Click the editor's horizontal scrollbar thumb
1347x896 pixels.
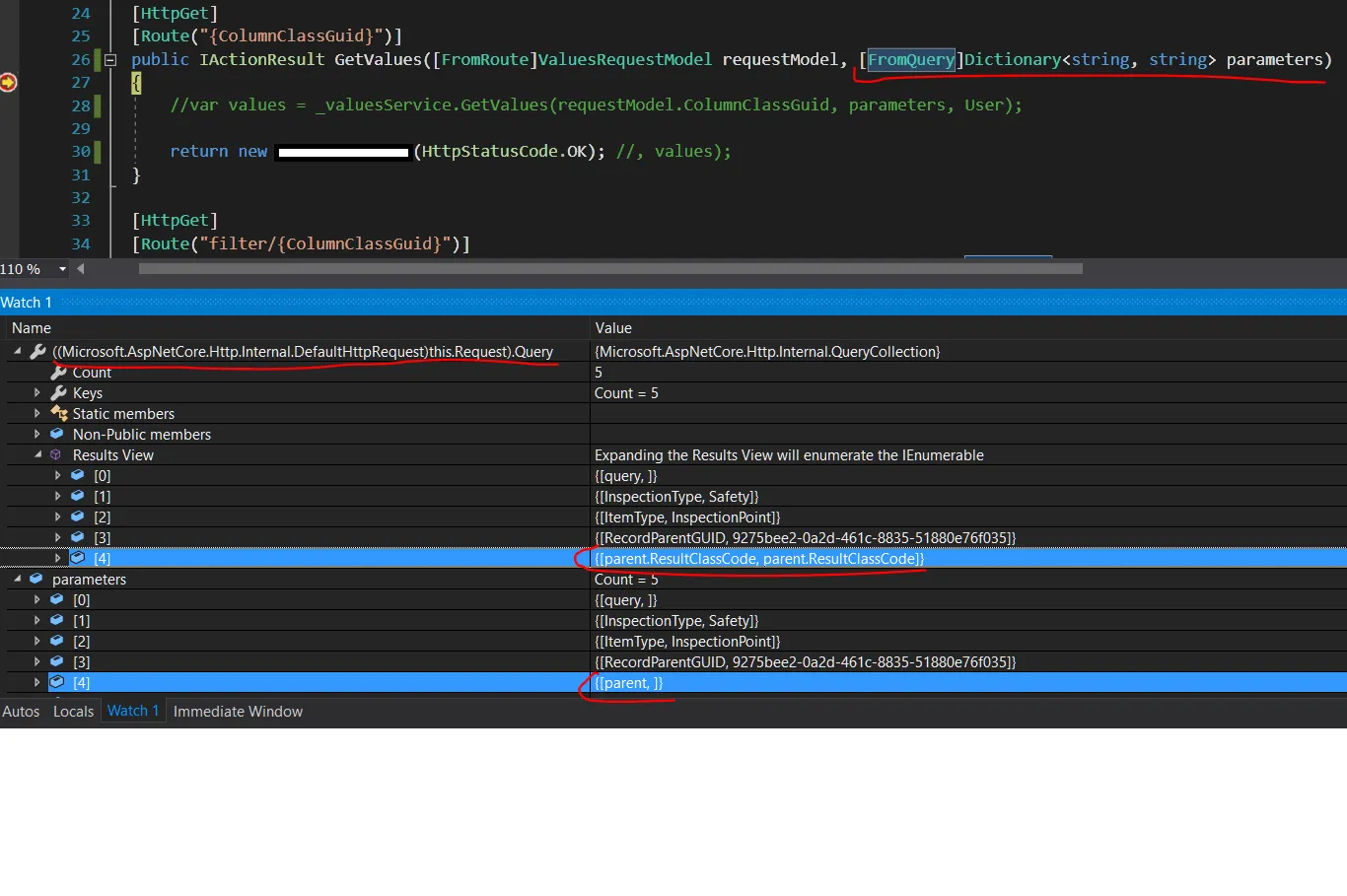(610, 269)
